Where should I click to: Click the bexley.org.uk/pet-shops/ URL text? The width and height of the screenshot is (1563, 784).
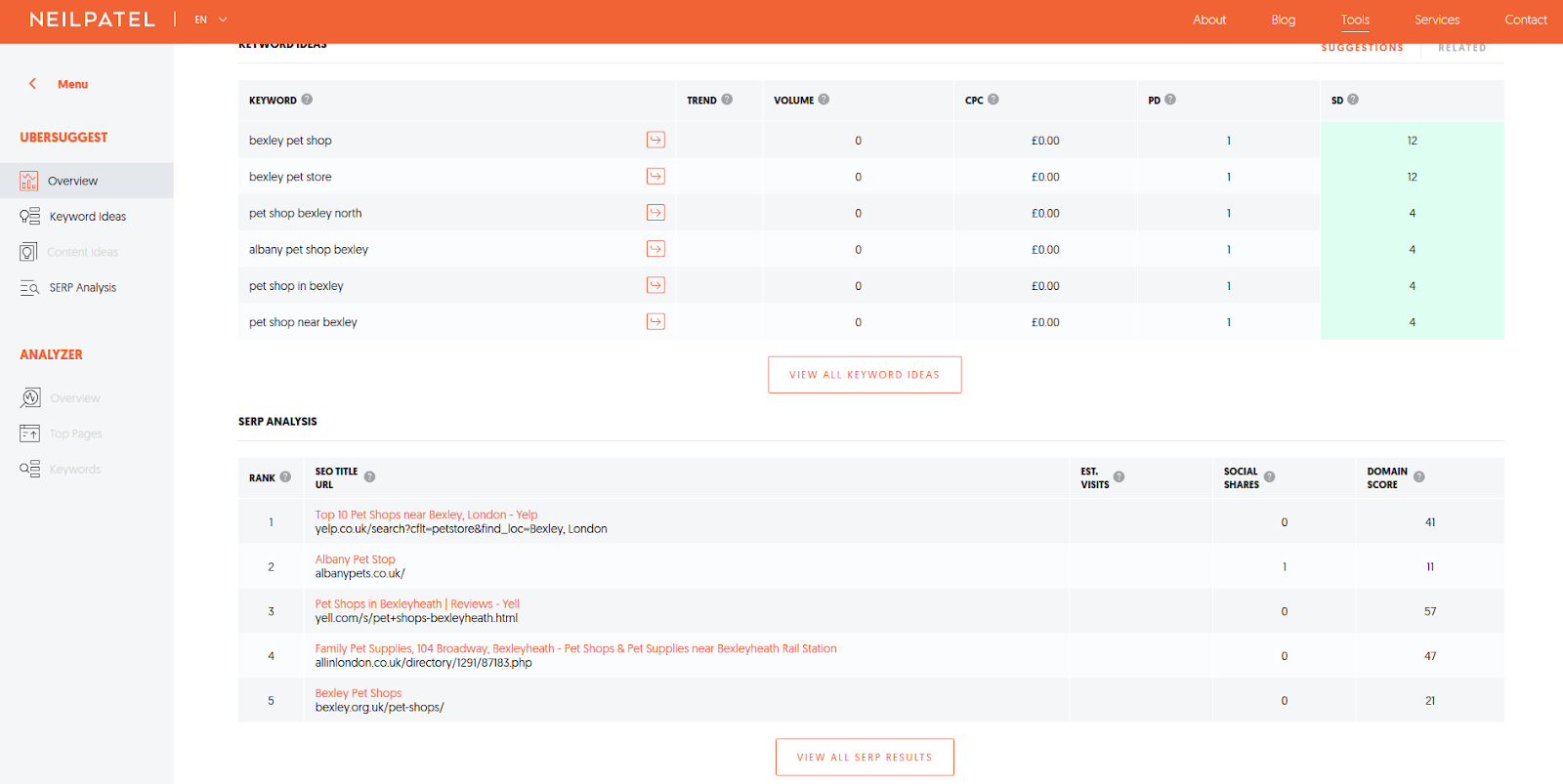pos(379,708)
